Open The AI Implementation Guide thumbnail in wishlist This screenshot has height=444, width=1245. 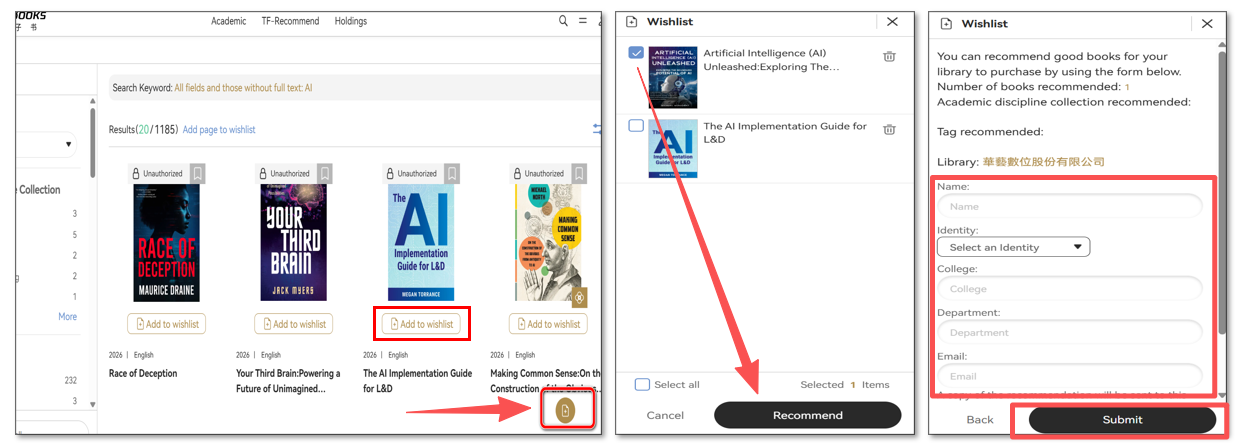(x=673, y=149)
